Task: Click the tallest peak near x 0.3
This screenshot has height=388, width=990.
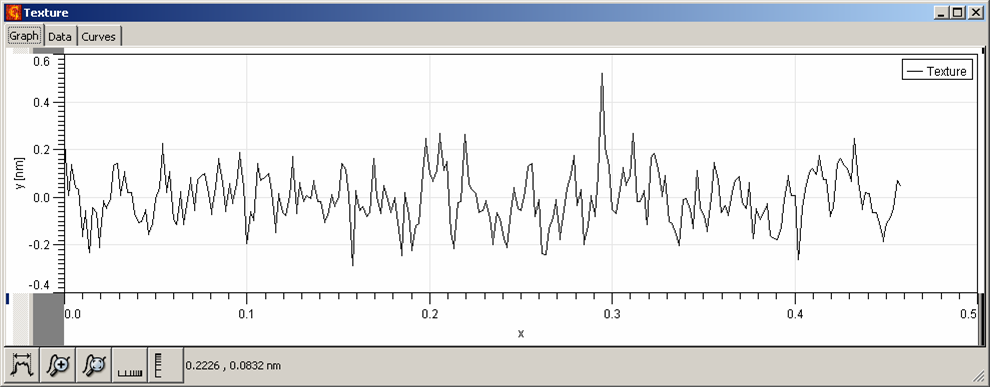Action: tap(602, 74)
